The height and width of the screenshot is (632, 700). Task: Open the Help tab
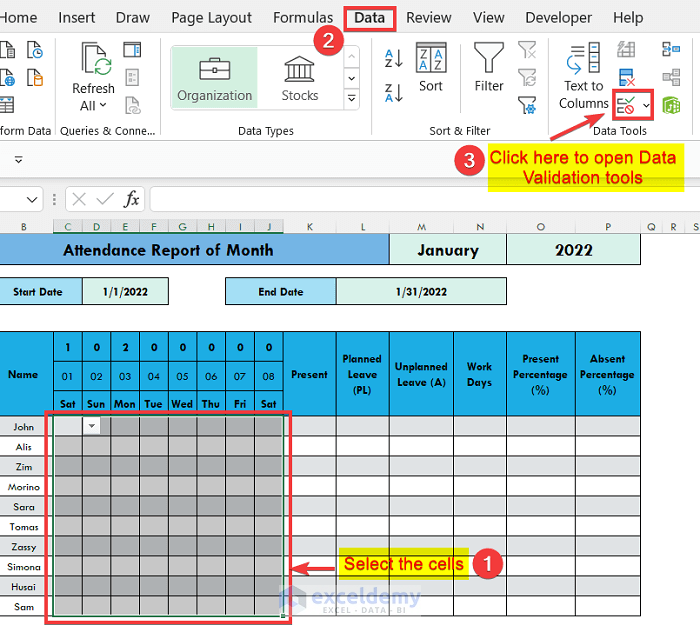[x=628, y=18]
